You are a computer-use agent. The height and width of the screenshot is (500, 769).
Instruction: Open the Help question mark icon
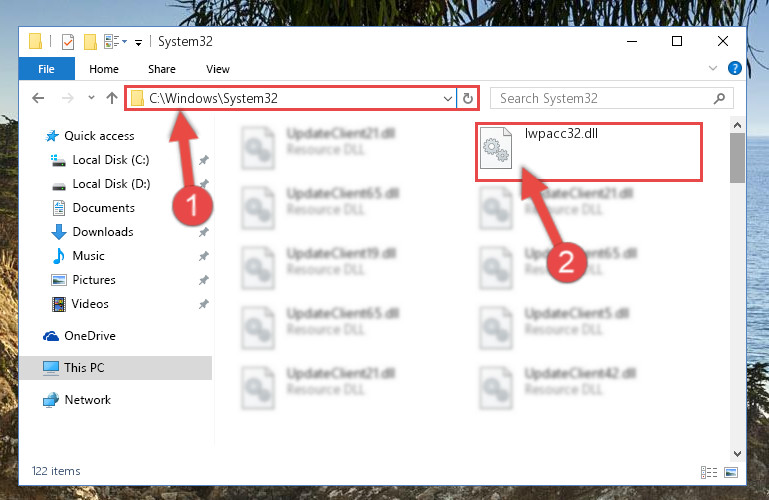[x=734, y=68]
